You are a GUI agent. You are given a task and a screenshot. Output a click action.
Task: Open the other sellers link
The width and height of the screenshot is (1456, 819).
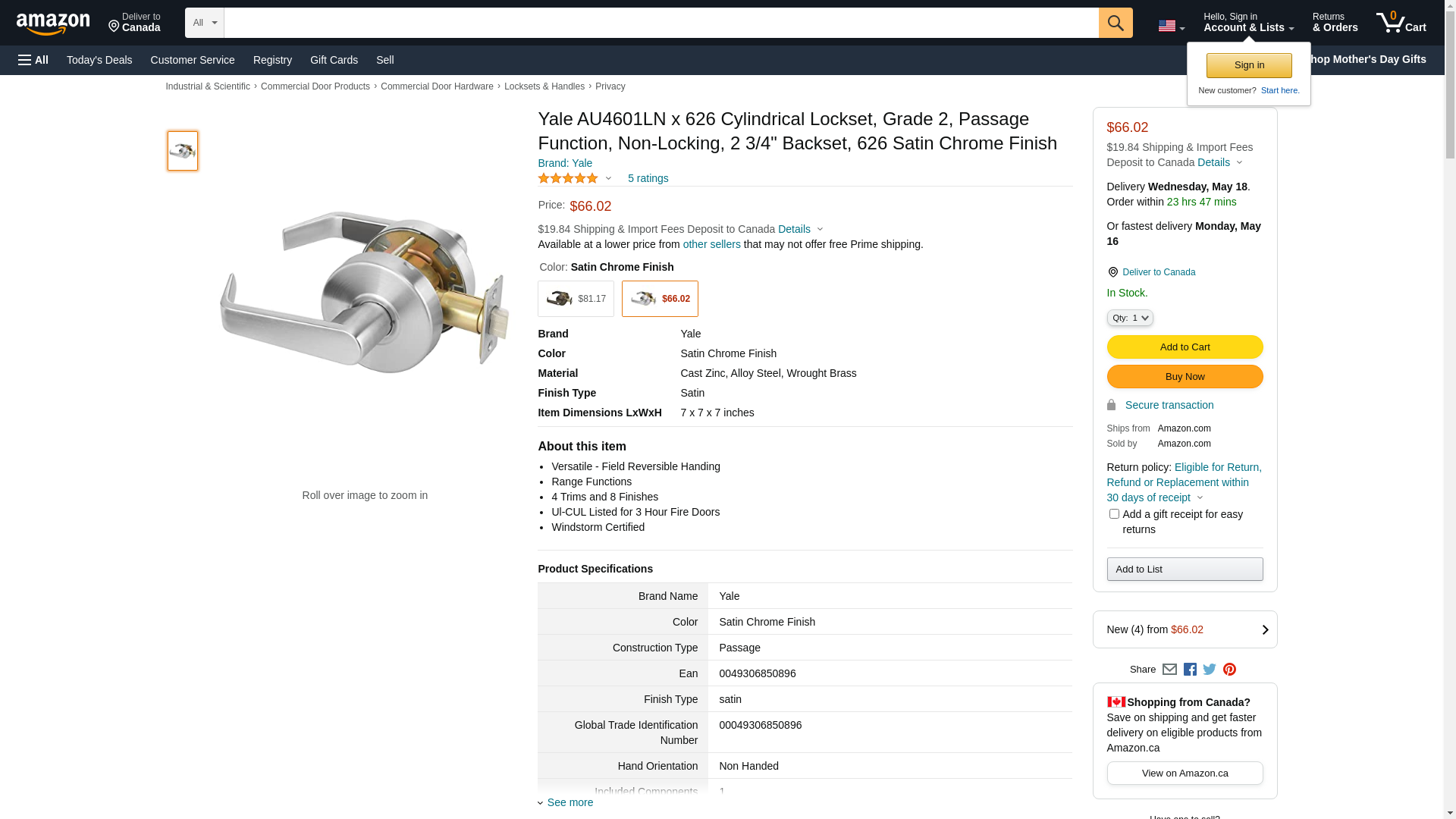711,244
